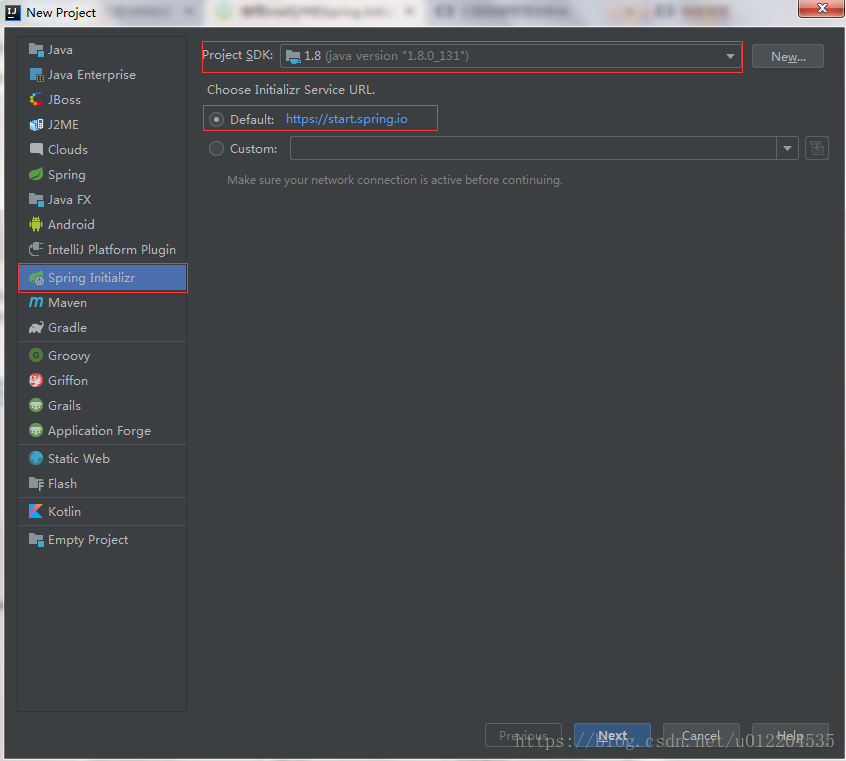
Task: Choose Empty Project entry
Action: click(x=102, y=540)
